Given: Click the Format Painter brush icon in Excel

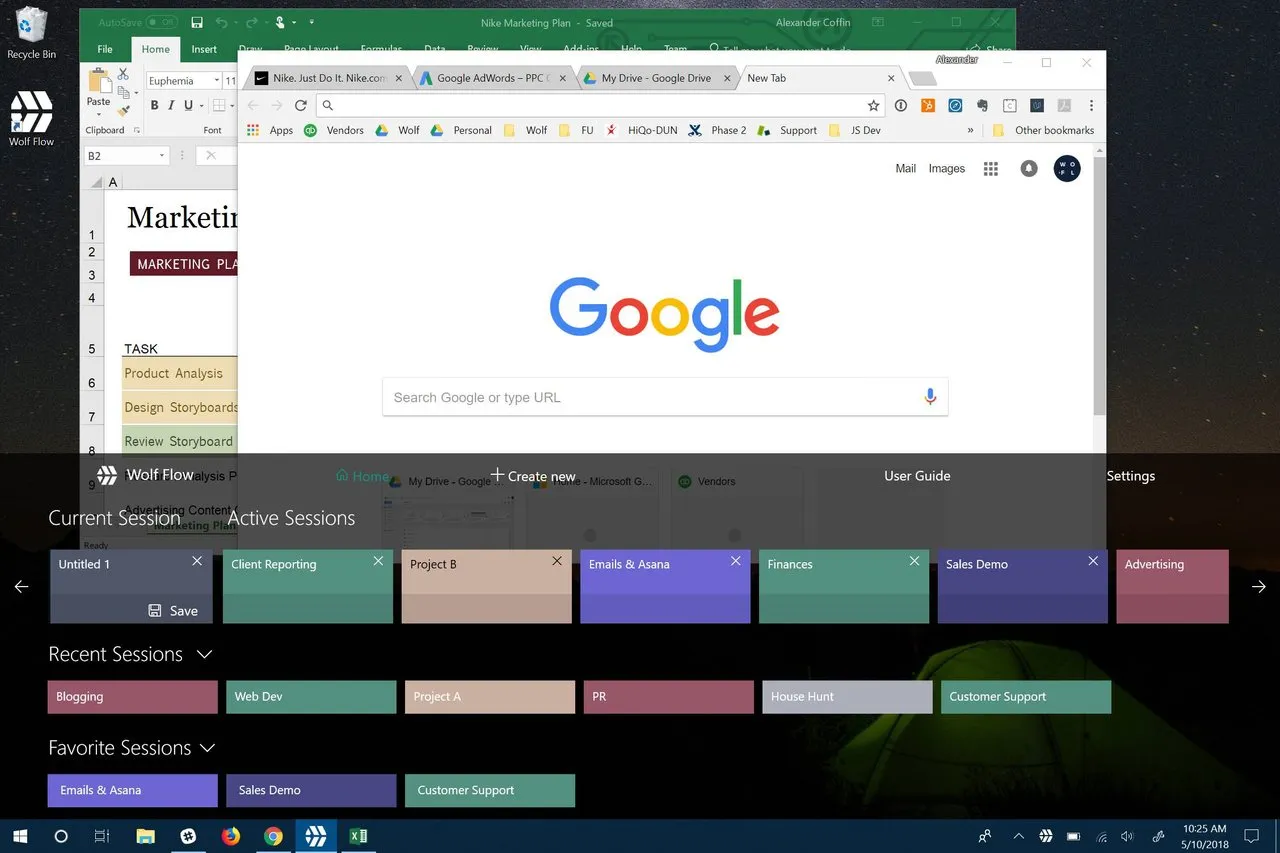Looking at the screenshot, I should (x=123, y=112).
